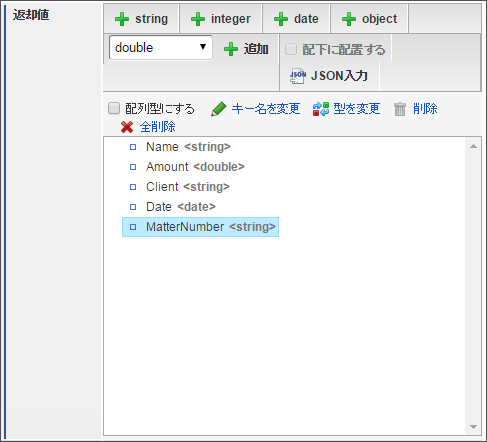The width and height of the screenshot is (487, 442).
Task: Click the 追加 button label
Action: [256, 49]
